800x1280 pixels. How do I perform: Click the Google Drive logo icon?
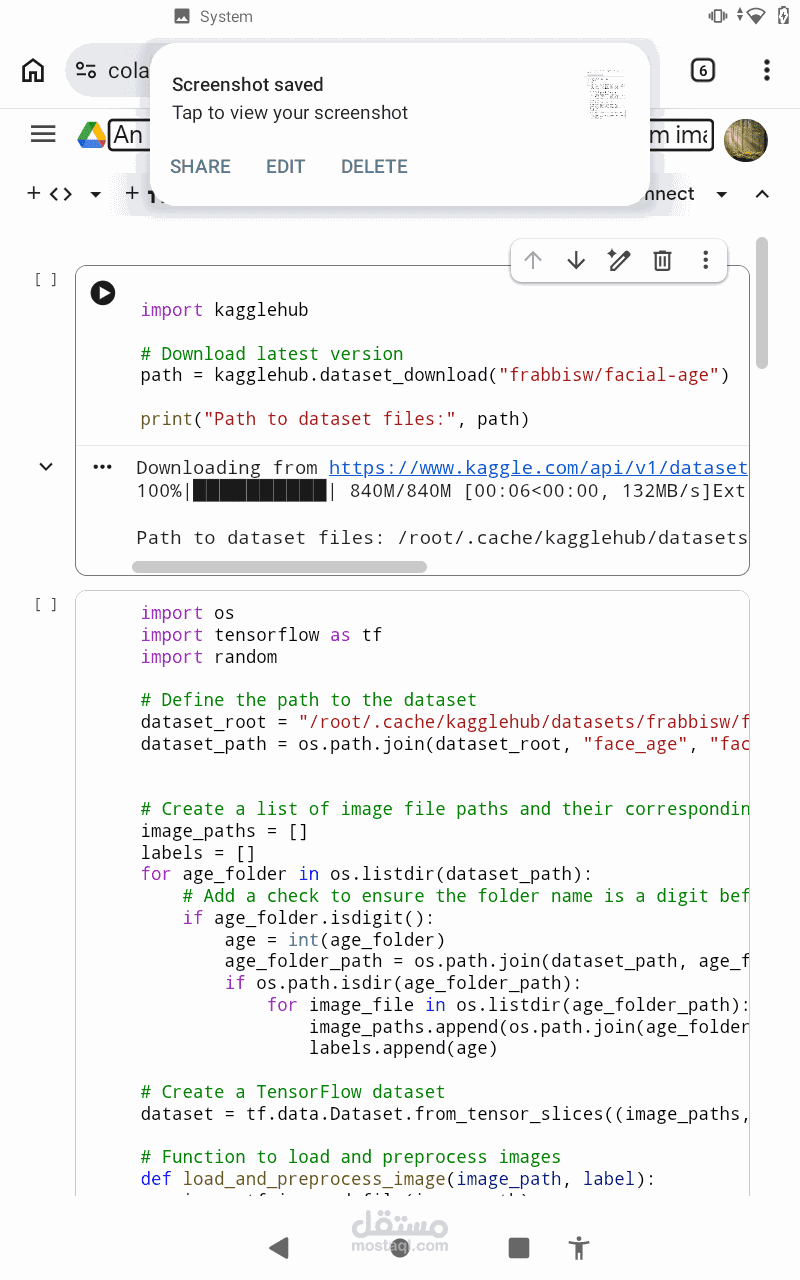(92, 134)
